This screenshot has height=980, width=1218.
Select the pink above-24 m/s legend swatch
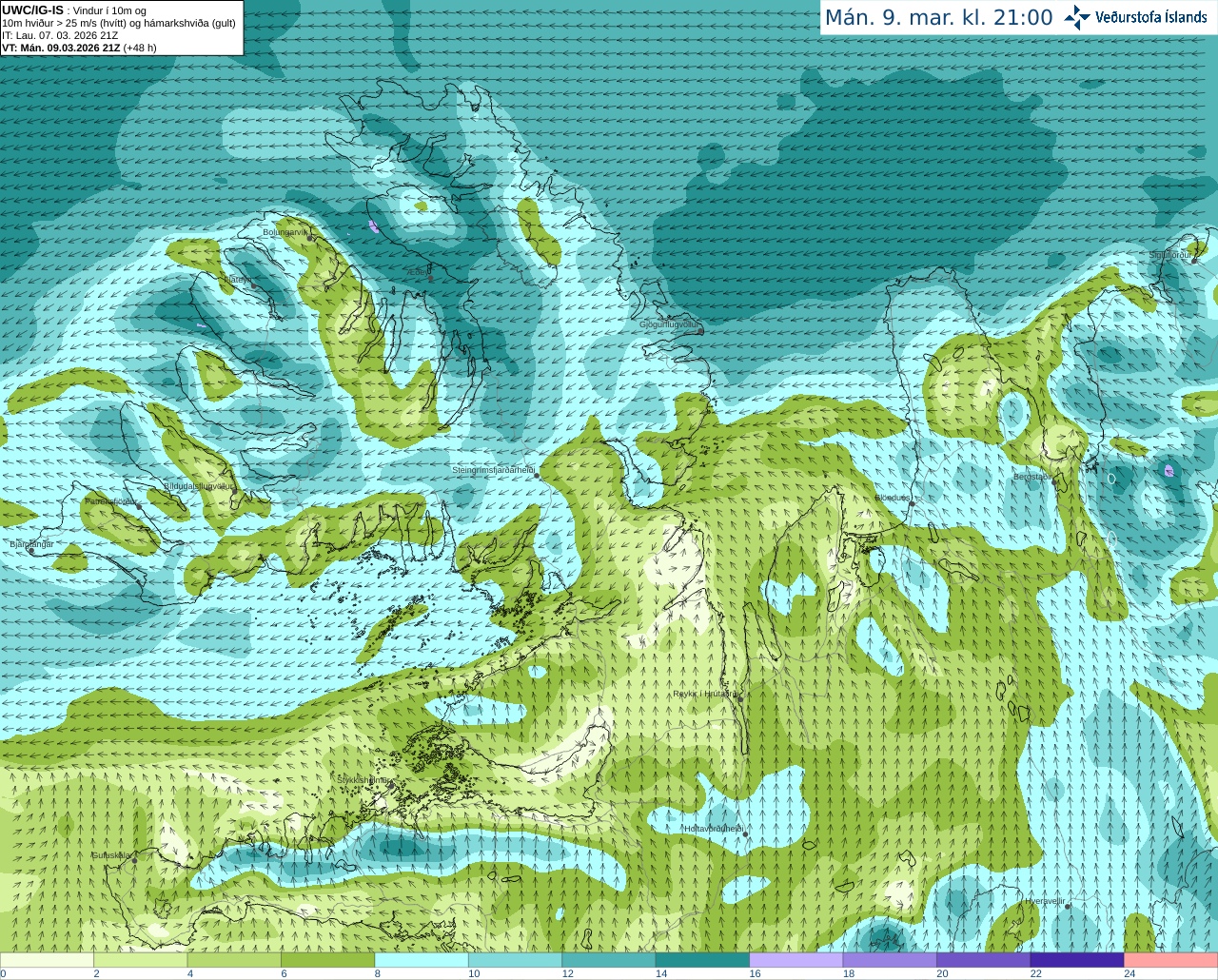point(1171,960)
